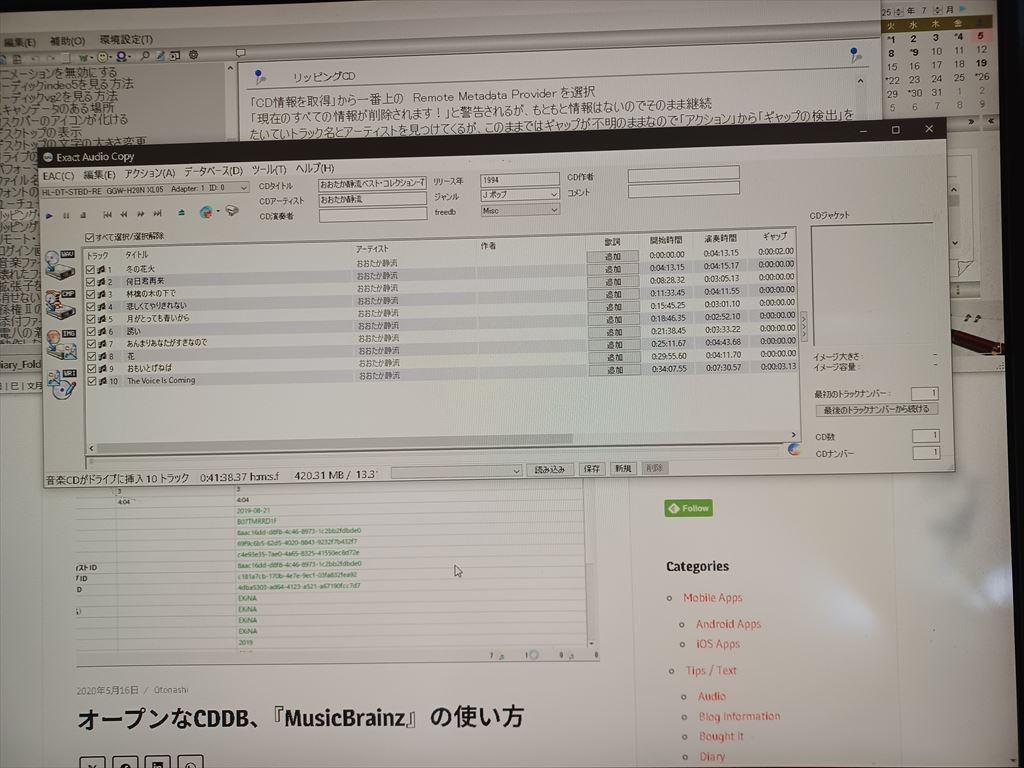Click the speech bubble icon above the note

[x=240, y=53]
